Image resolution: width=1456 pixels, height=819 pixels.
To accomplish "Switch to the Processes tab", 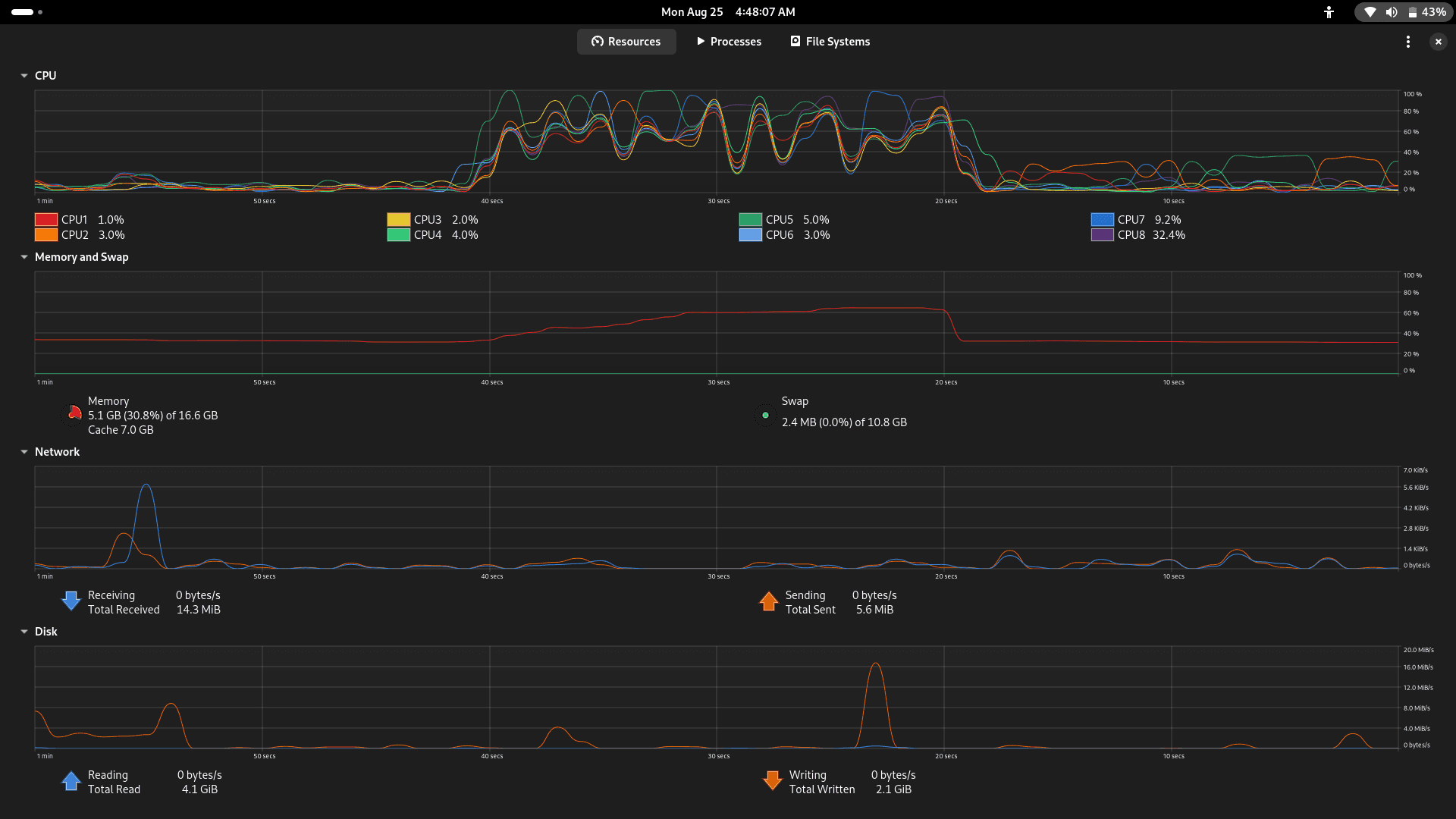I will click(x=729, y=42).
